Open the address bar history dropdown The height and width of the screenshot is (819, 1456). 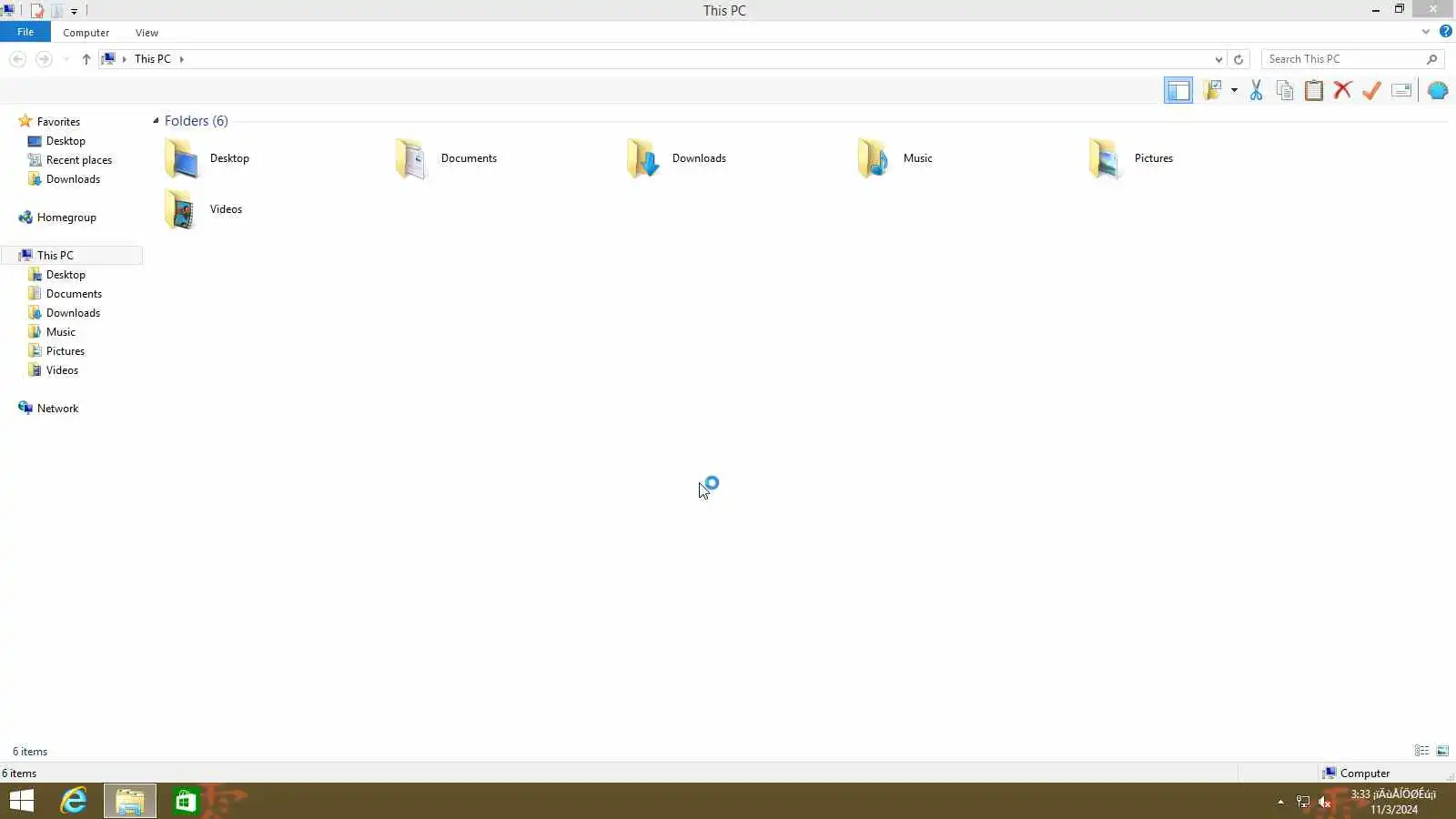pos(1218,59)
